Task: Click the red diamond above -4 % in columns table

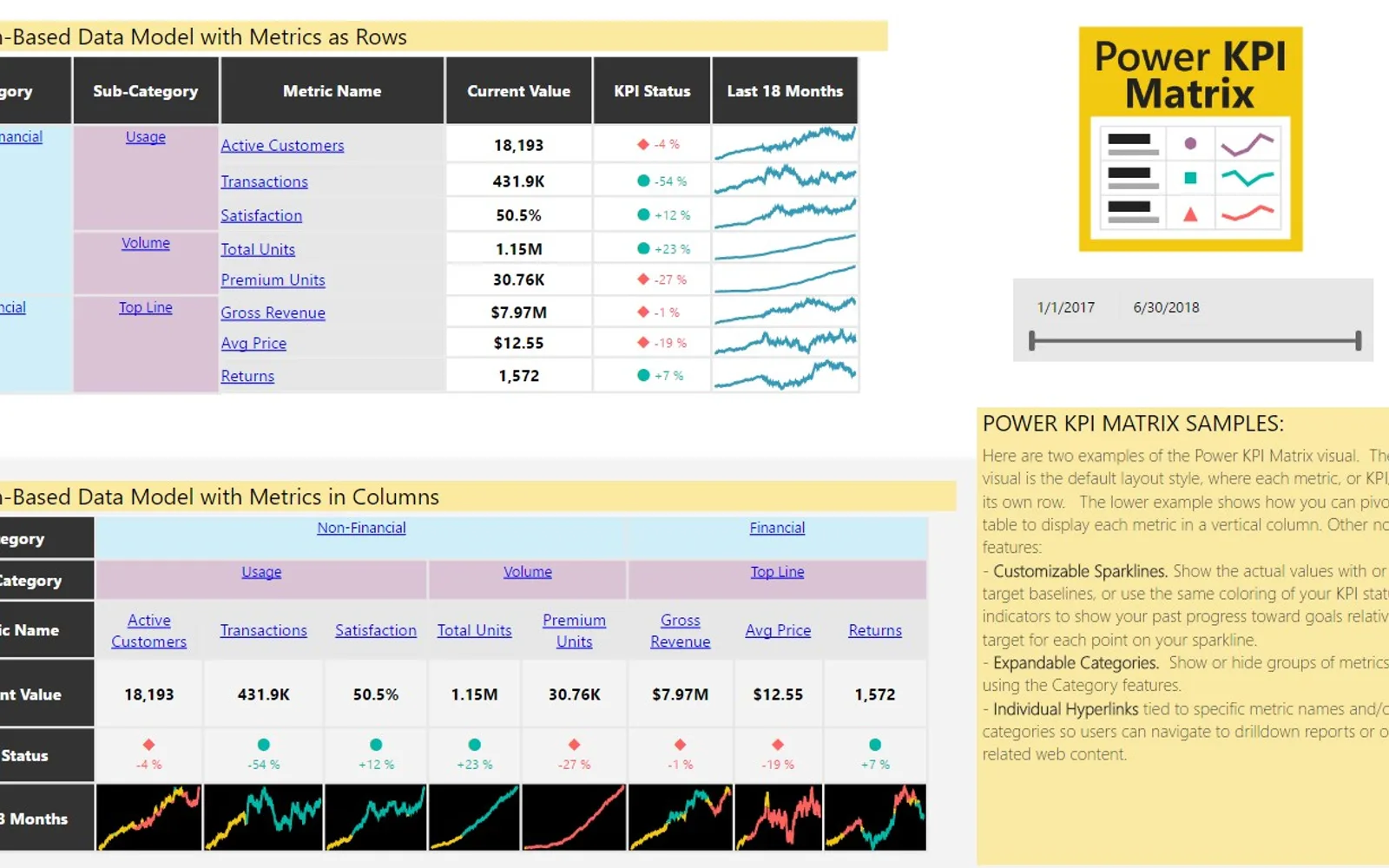Action: click(149, 745)
